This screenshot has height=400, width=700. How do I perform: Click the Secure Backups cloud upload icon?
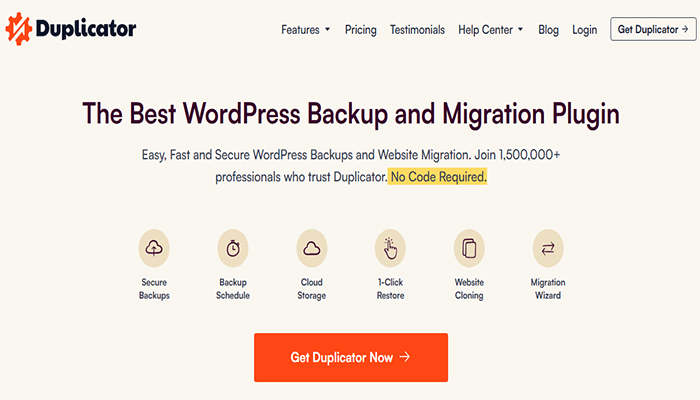click(154, 247)
